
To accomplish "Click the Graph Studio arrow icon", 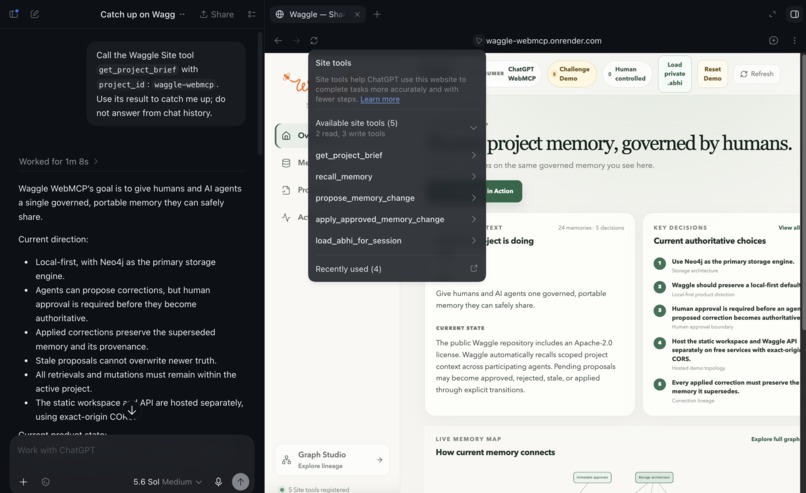I will tap(379, 460).
